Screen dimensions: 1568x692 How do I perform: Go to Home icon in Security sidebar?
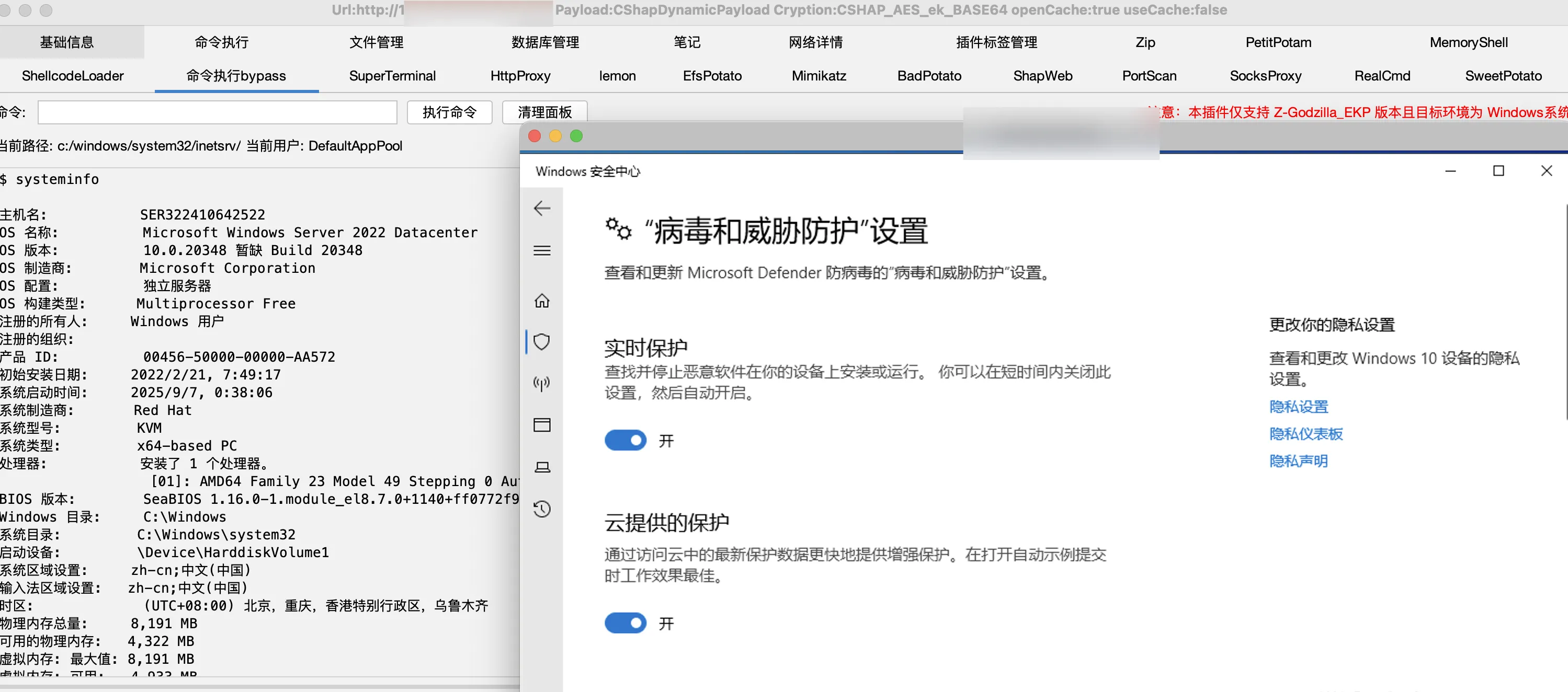point(542,301)
